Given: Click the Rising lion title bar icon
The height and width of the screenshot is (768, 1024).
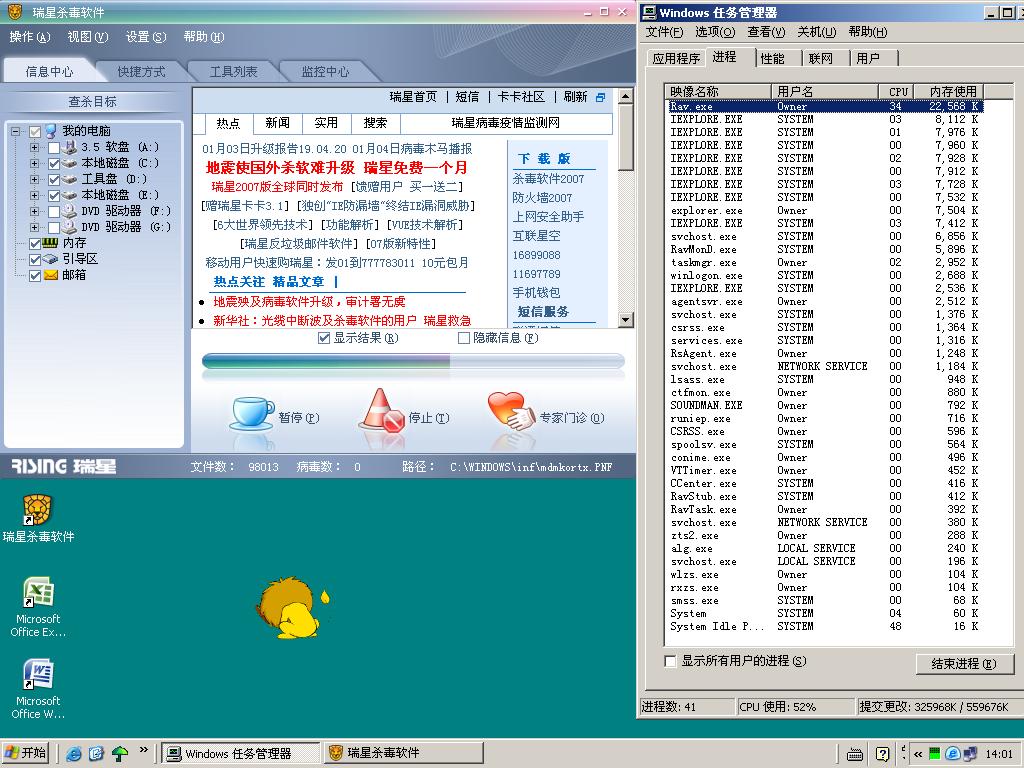Looking at the screenshot, I should click(15, 12).
